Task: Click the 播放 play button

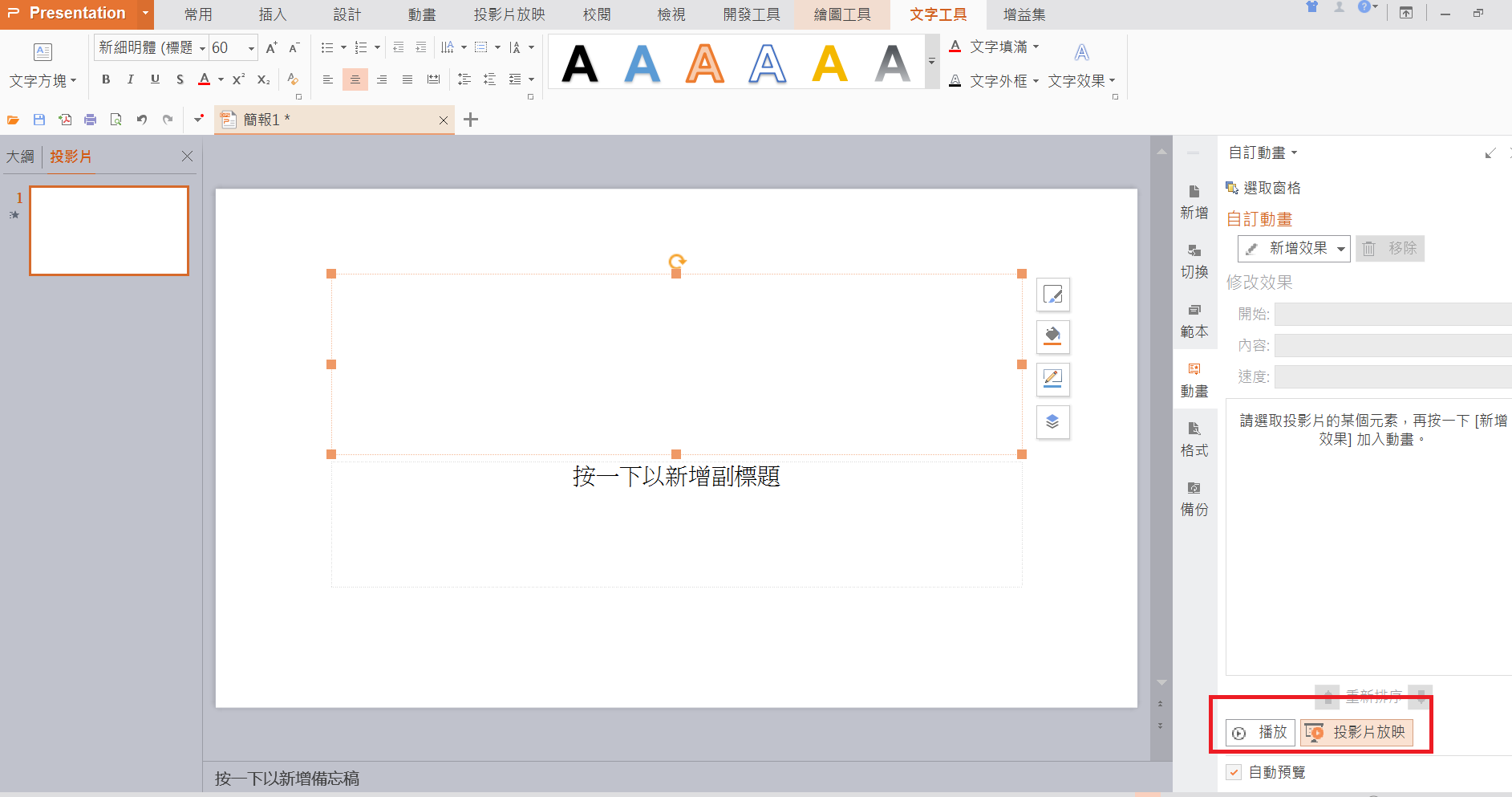Action: tap(1260, 732)
